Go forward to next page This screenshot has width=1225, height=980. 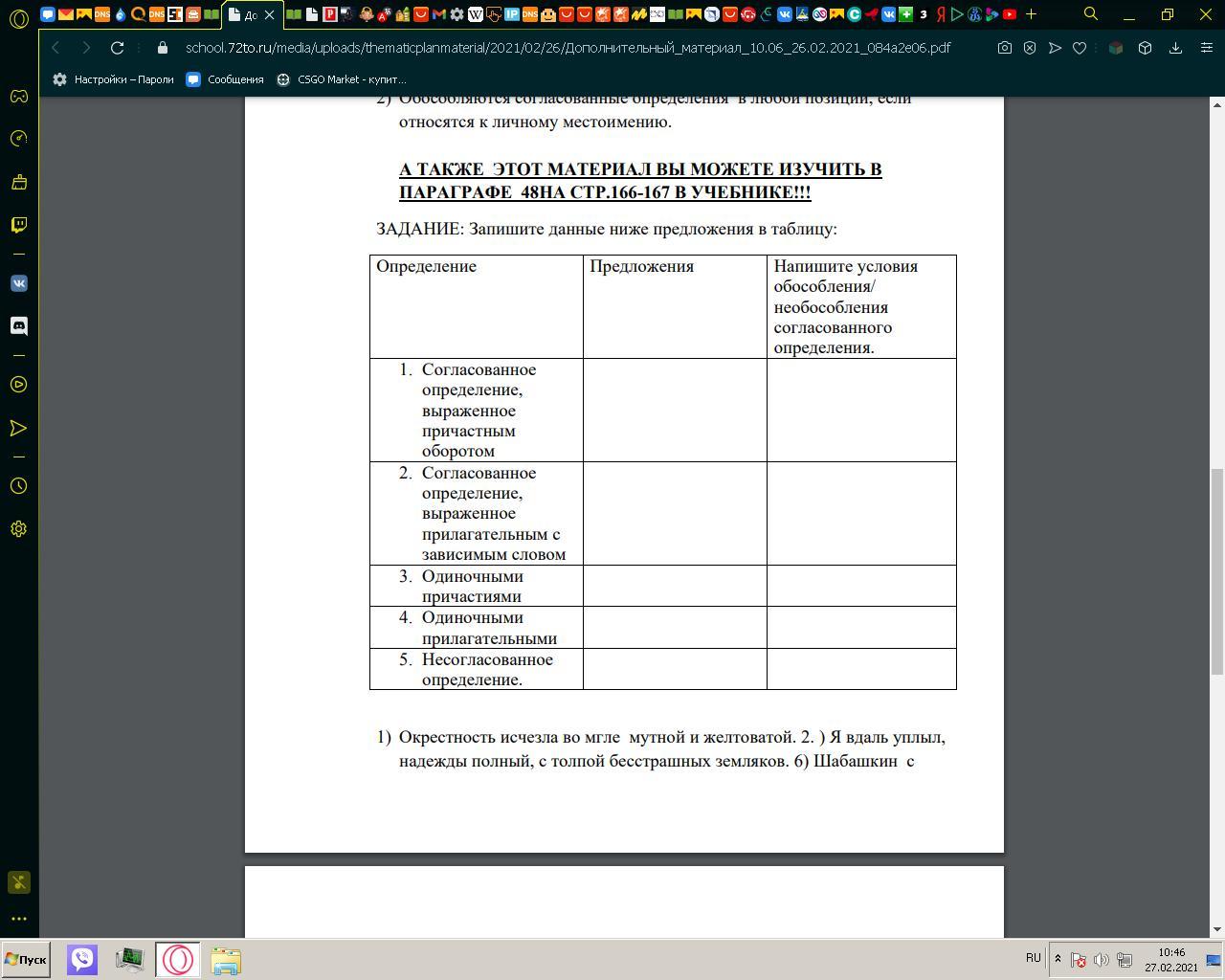tap(86, 48)
